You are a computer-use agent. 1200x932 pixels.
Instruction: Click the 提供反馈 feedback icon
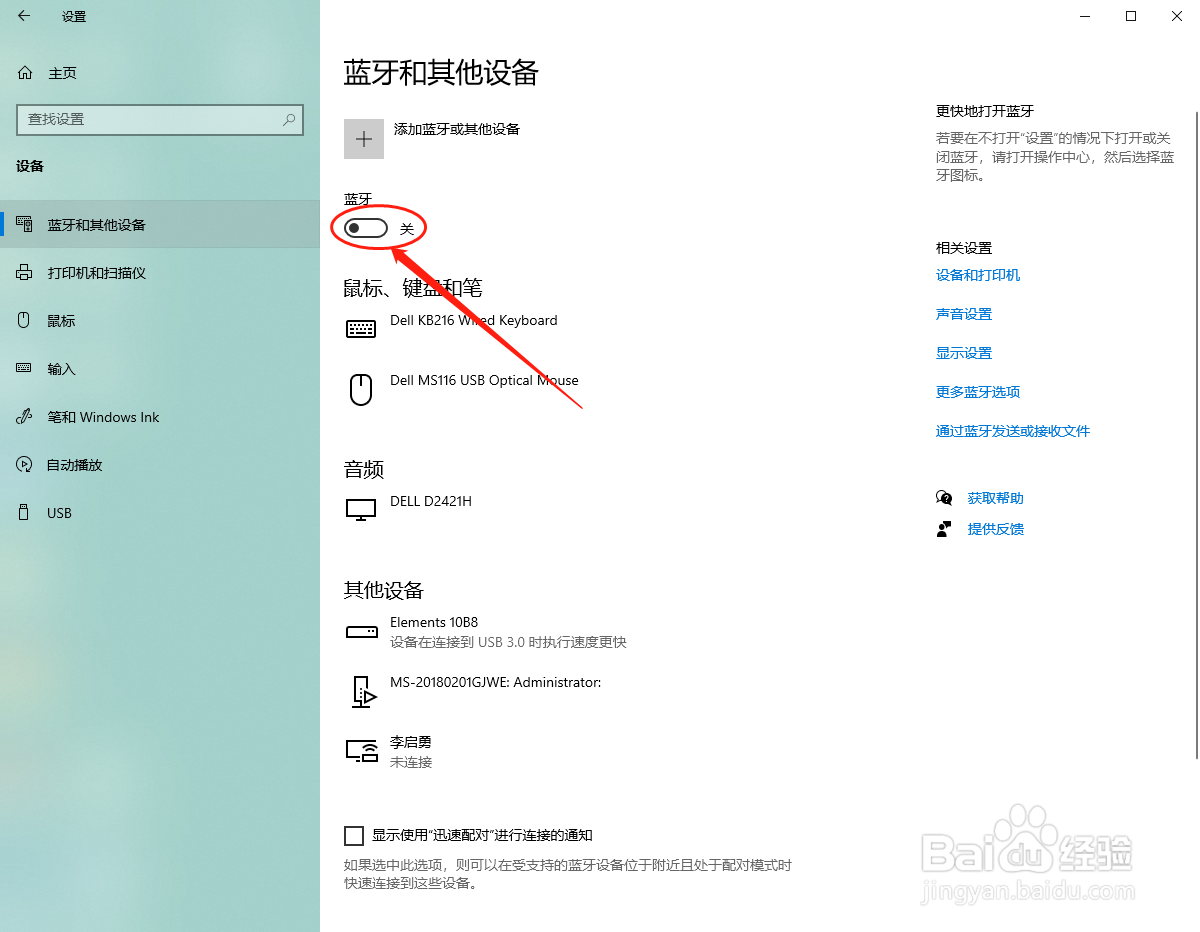pos(944,528)
